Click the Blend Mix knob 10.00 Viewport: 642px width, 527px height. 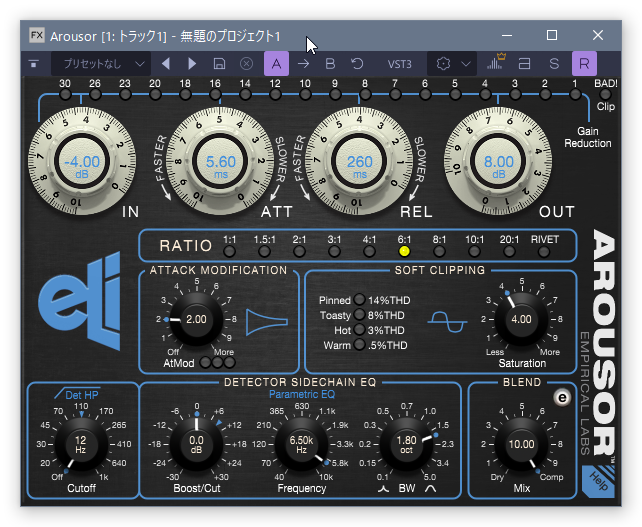[x=521, y=444]
